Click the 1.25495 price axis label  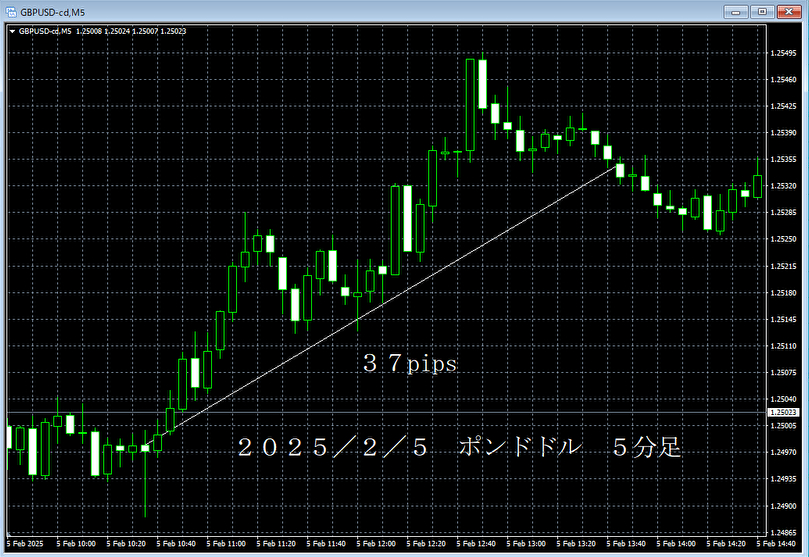(783, 53)
